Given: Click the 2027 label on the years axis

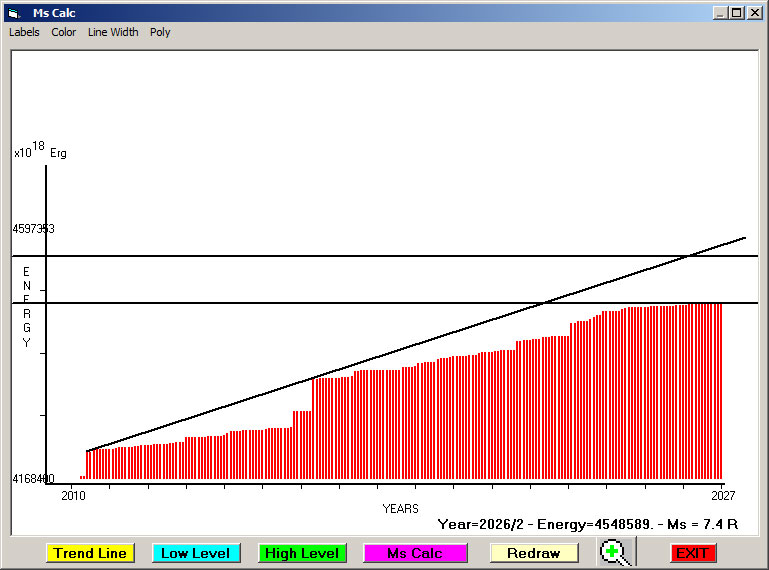Looking at the screenshot, I should (722, 495).
